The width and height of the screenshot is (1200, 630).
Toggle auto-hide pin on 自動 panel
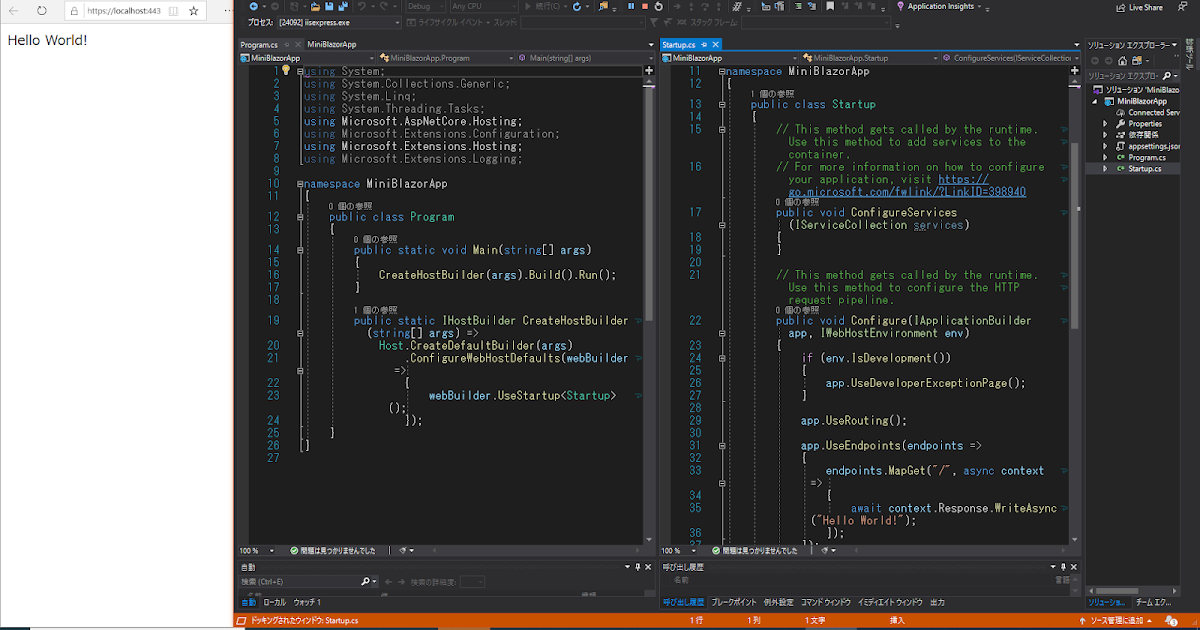point(638,567)
